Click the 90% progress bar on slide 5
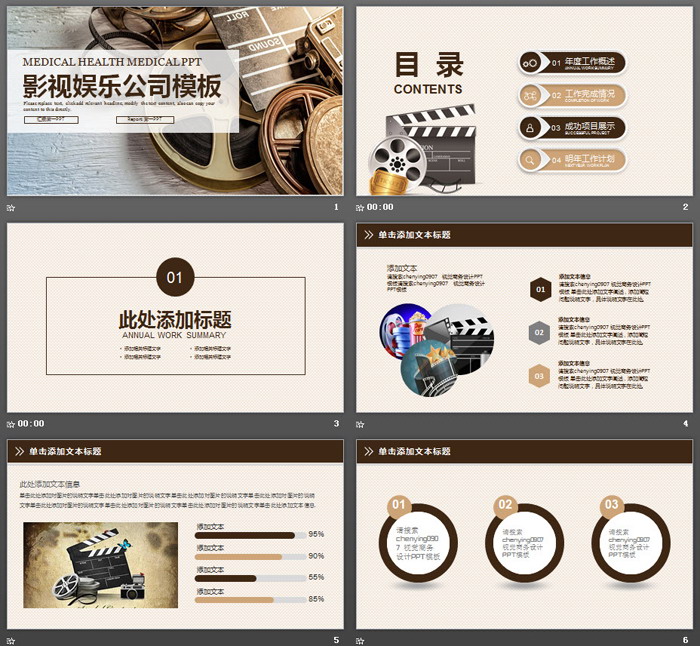Viewport: 700px width, 646px height. pyautogui.click(x=250, y=557)
